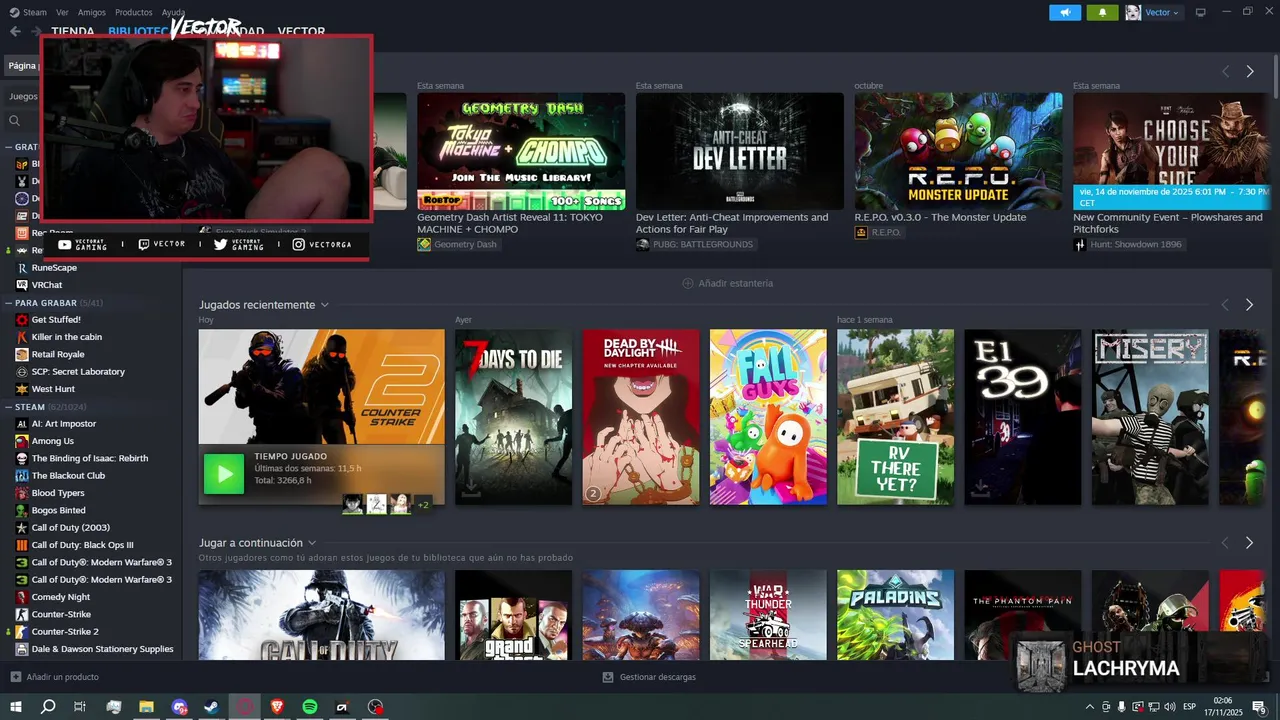Open the R.E.P.O. Monster Update news

(x=958, y=151)
